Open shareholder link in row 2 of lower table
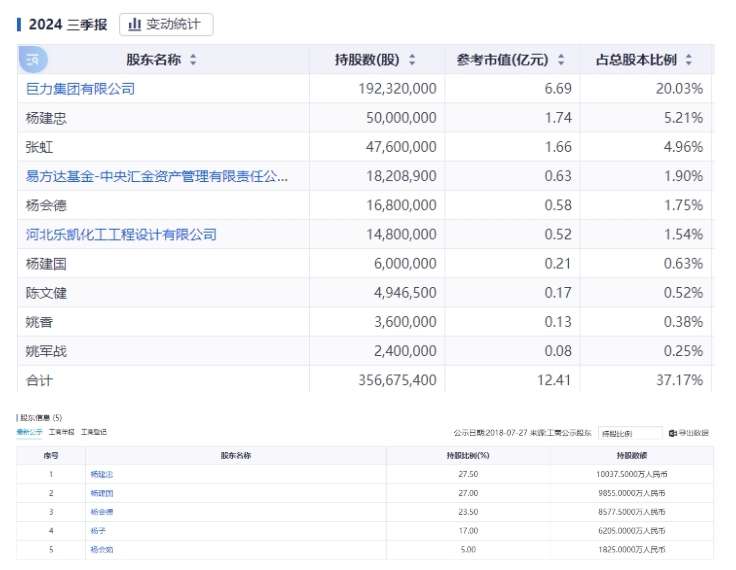This screenshot has width=736, height=570. coord(102,493)
